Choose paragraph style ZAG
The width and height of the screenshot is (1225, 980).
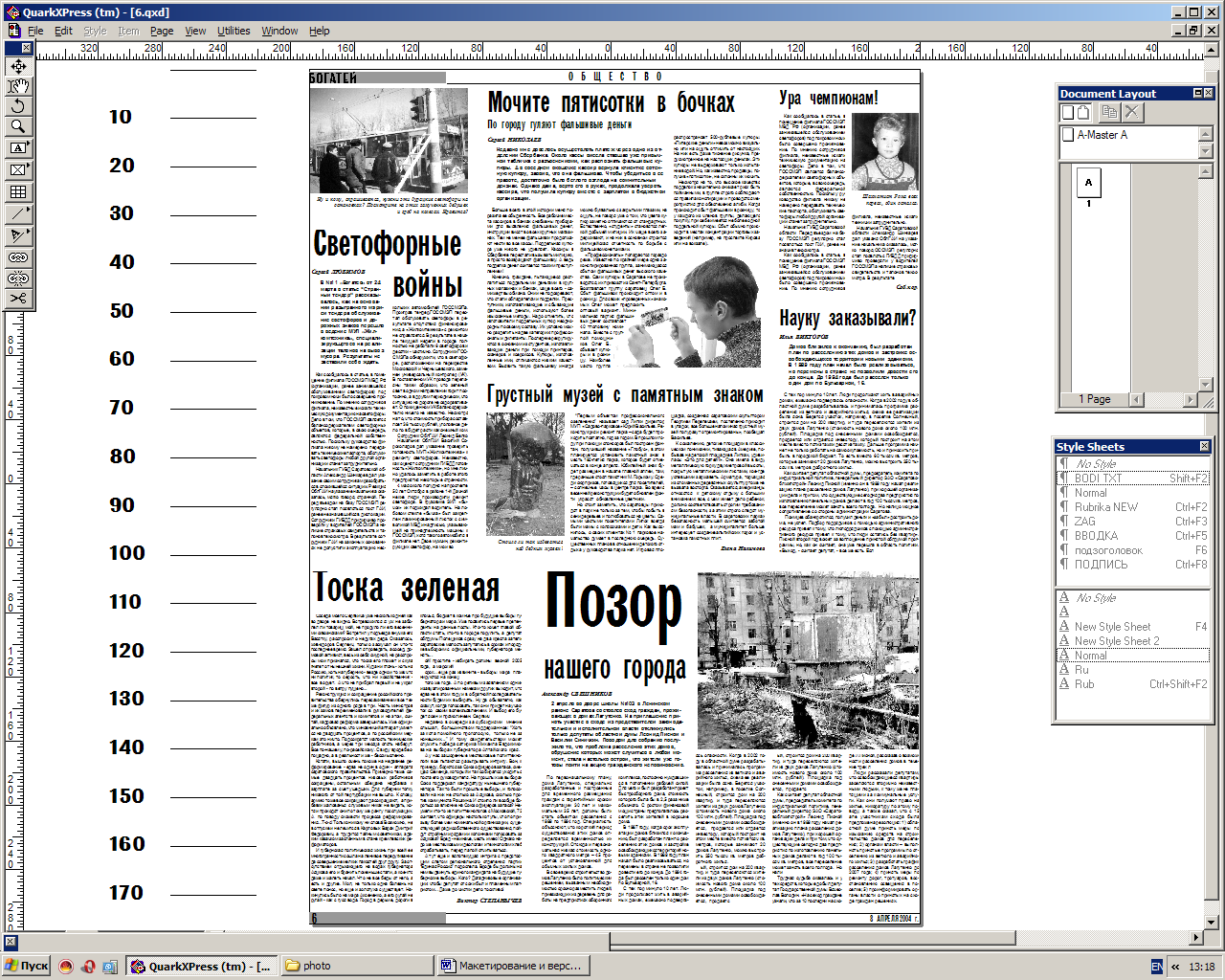1134,522
